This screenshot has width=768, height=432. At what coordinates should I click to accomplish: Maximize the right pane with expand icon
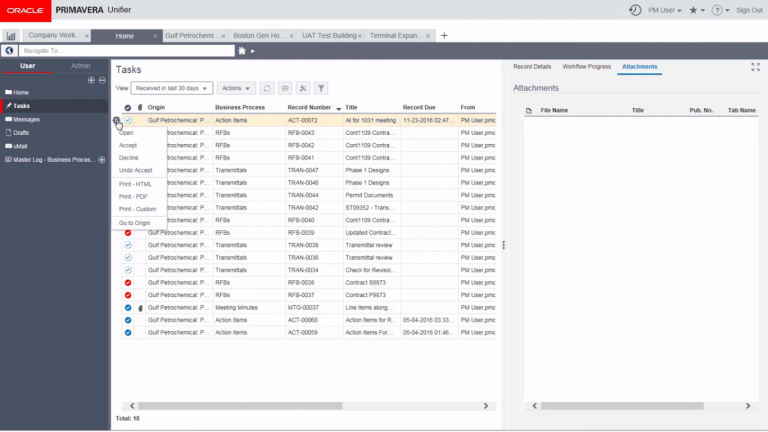tap(755, 67)
